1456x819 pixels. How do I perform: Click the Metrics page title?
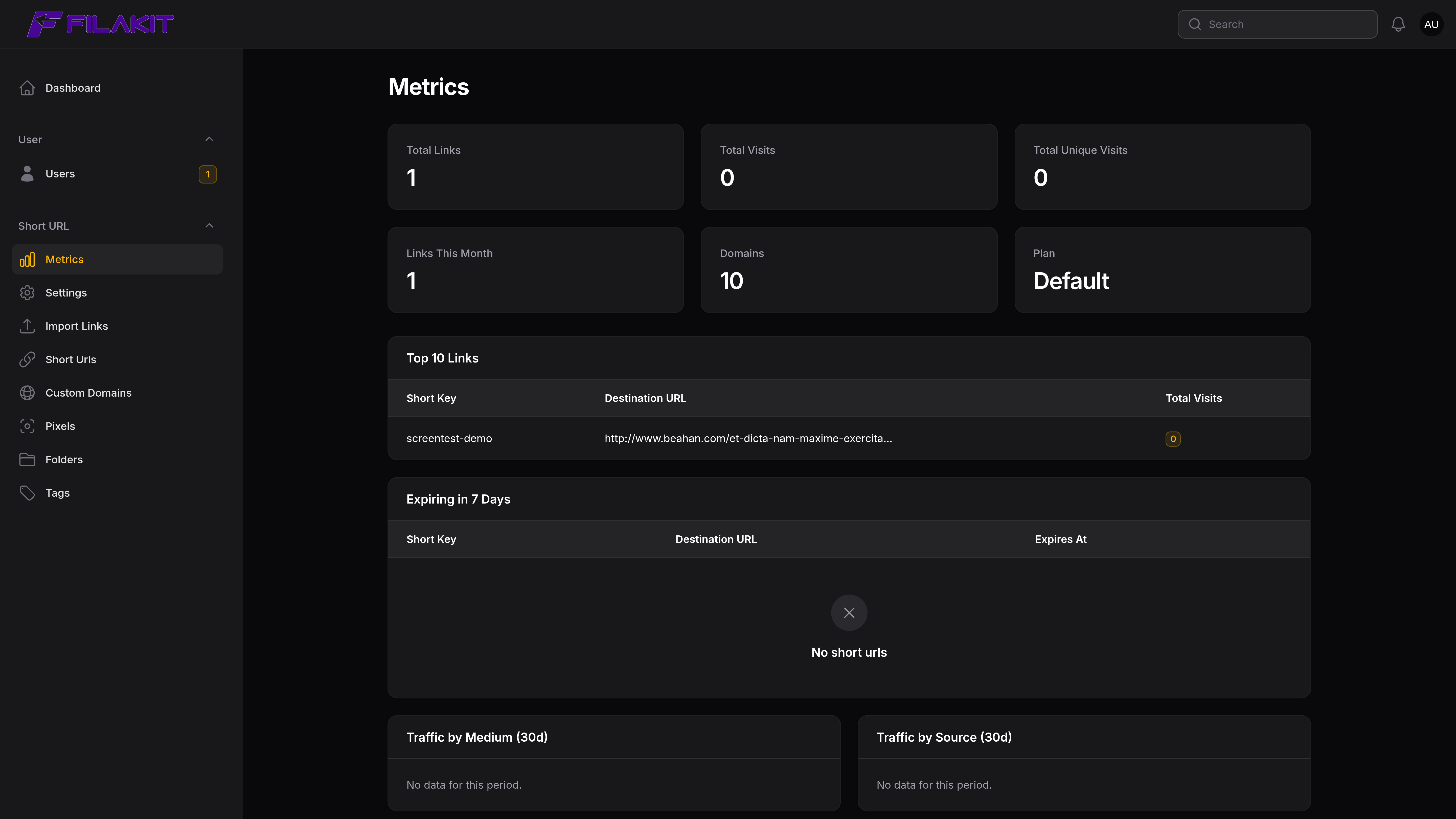pyautogui.click(x=428, y=87)
